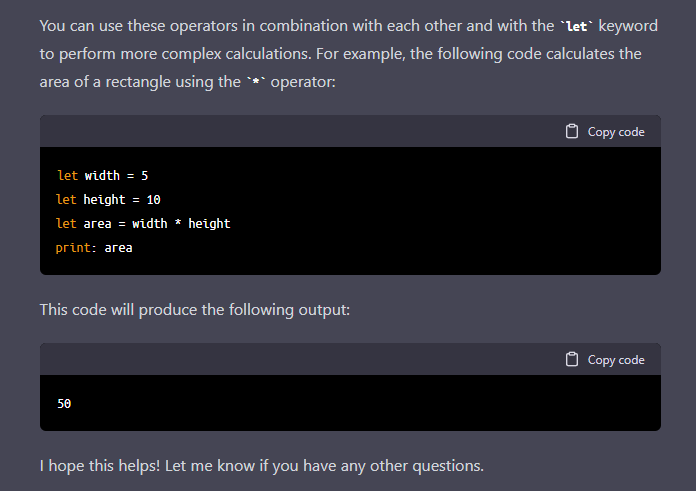Click the clipboard icon above the 50 output
The image size is (696, 491).
572,359
